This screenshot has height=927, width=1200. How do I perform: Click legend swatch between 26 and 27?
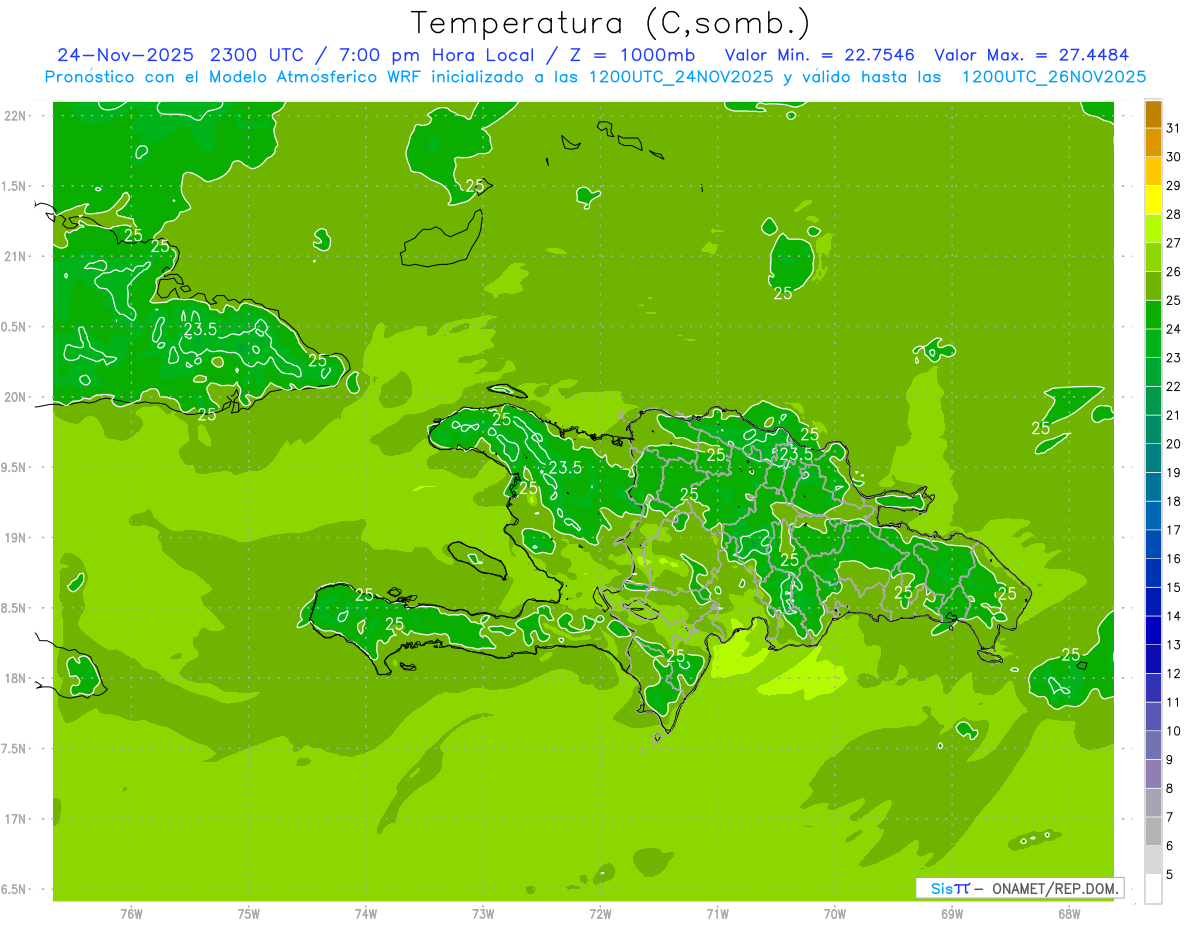1153,257
